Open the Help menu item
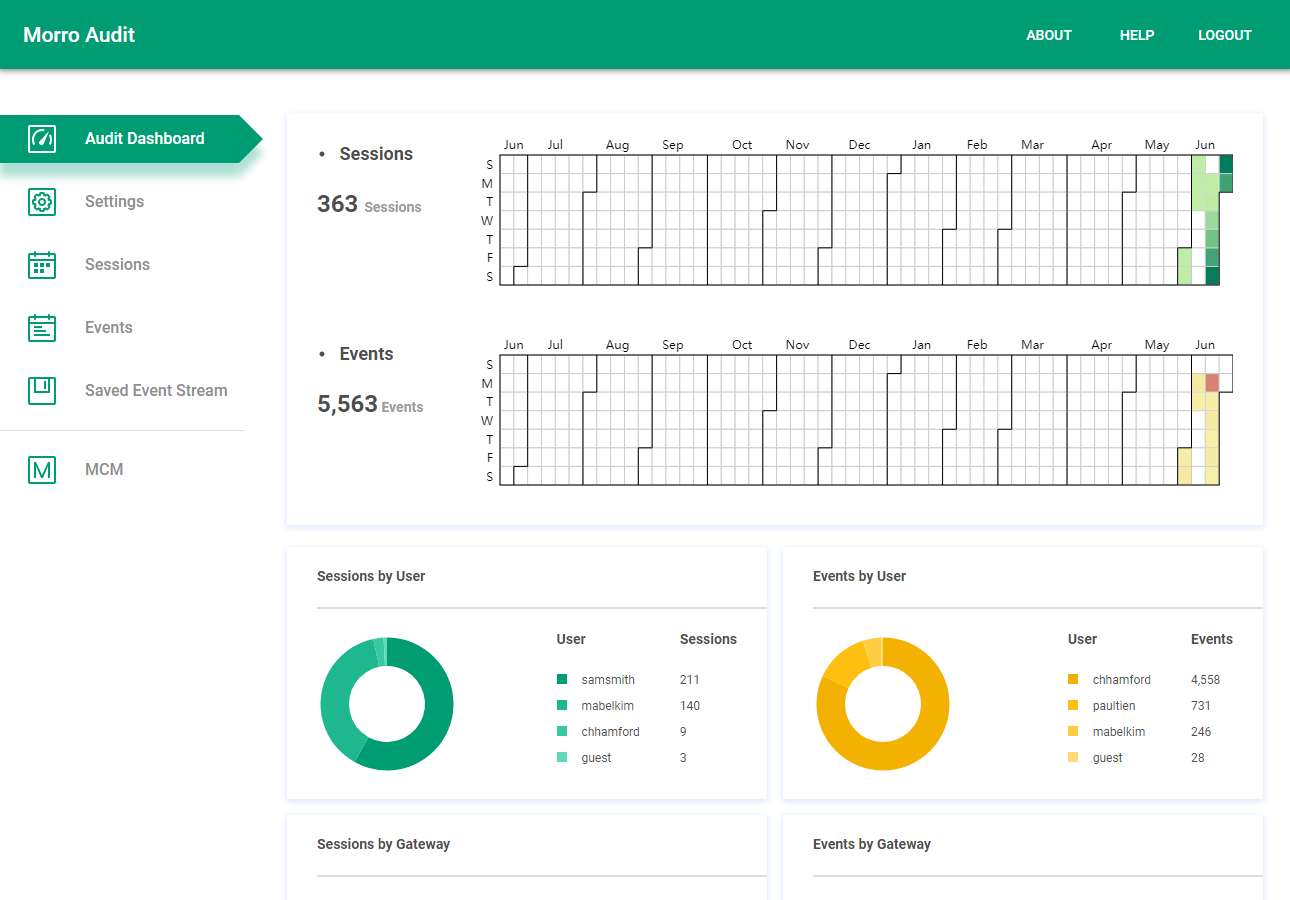1290x900 pixels. coord(1137,35)
